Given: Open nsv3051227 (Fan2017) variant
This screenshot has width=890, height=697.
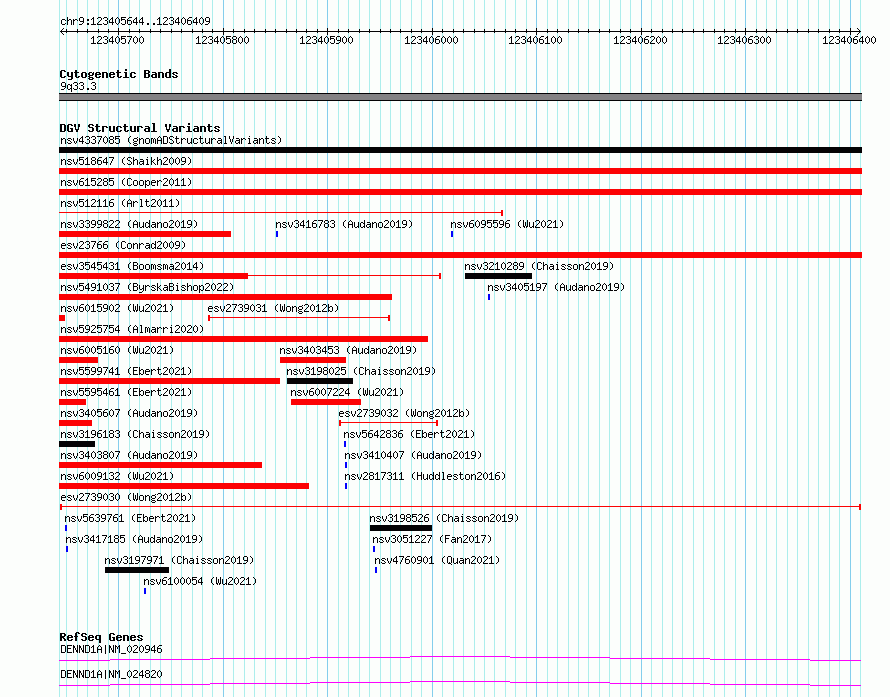Looking at the screenshot, I should click(432, 539).
